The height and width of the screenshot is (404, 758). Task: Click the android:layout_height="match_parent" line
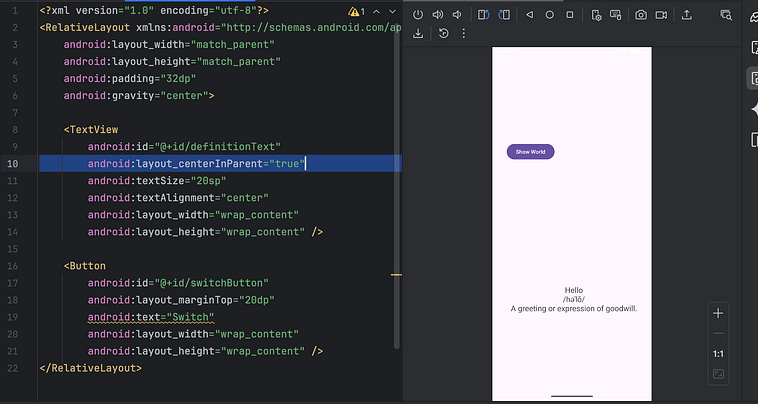[173, 62]
